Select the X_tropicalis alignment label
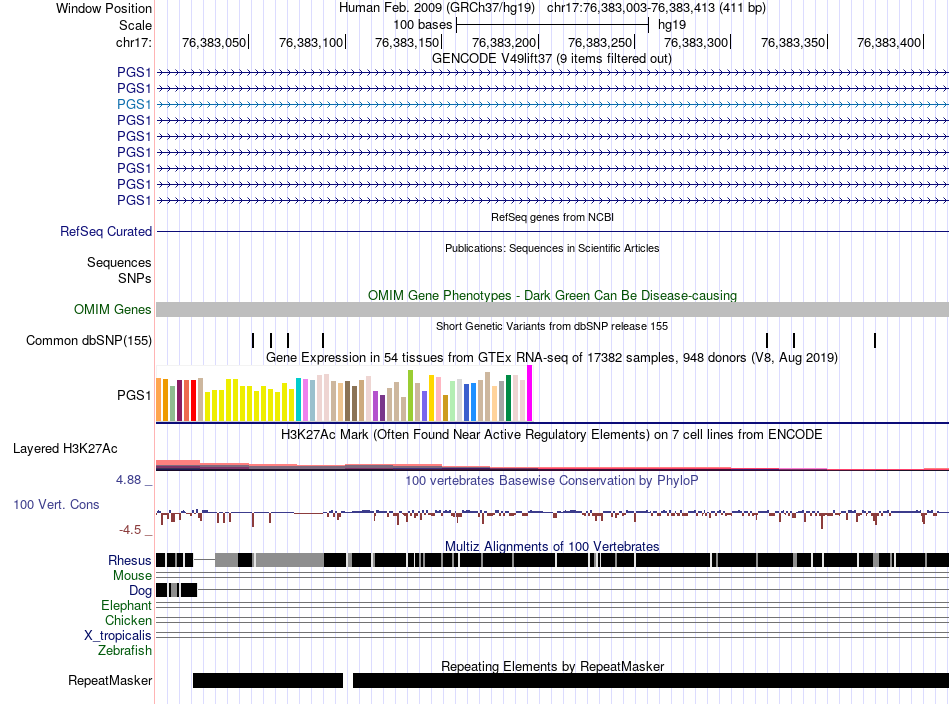 click(x=118, y=636)
